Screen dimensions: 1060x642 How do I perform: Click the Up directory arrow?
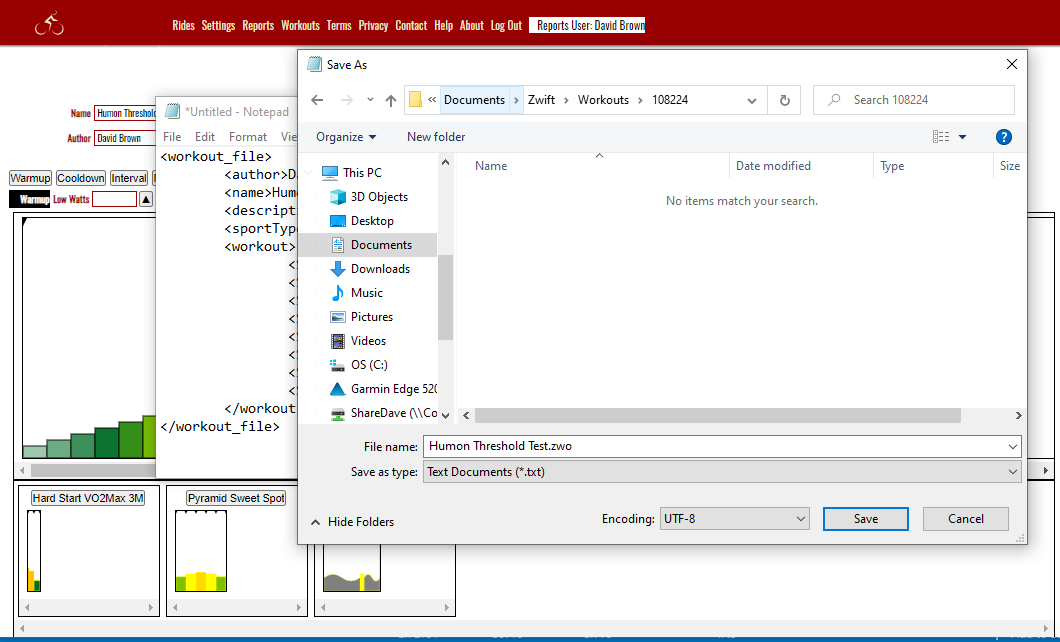[x=391, y=100]
